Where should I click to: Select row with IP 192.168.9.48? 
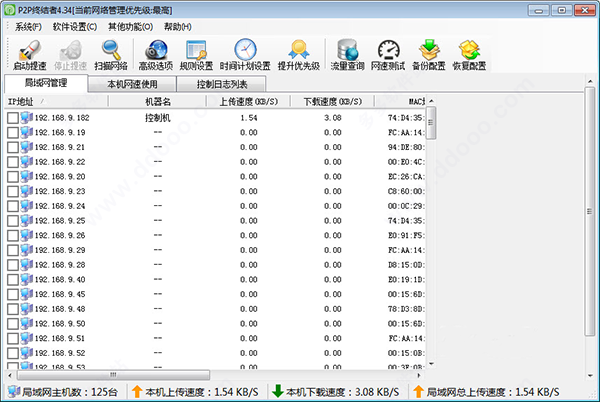(x=215, y=309)
